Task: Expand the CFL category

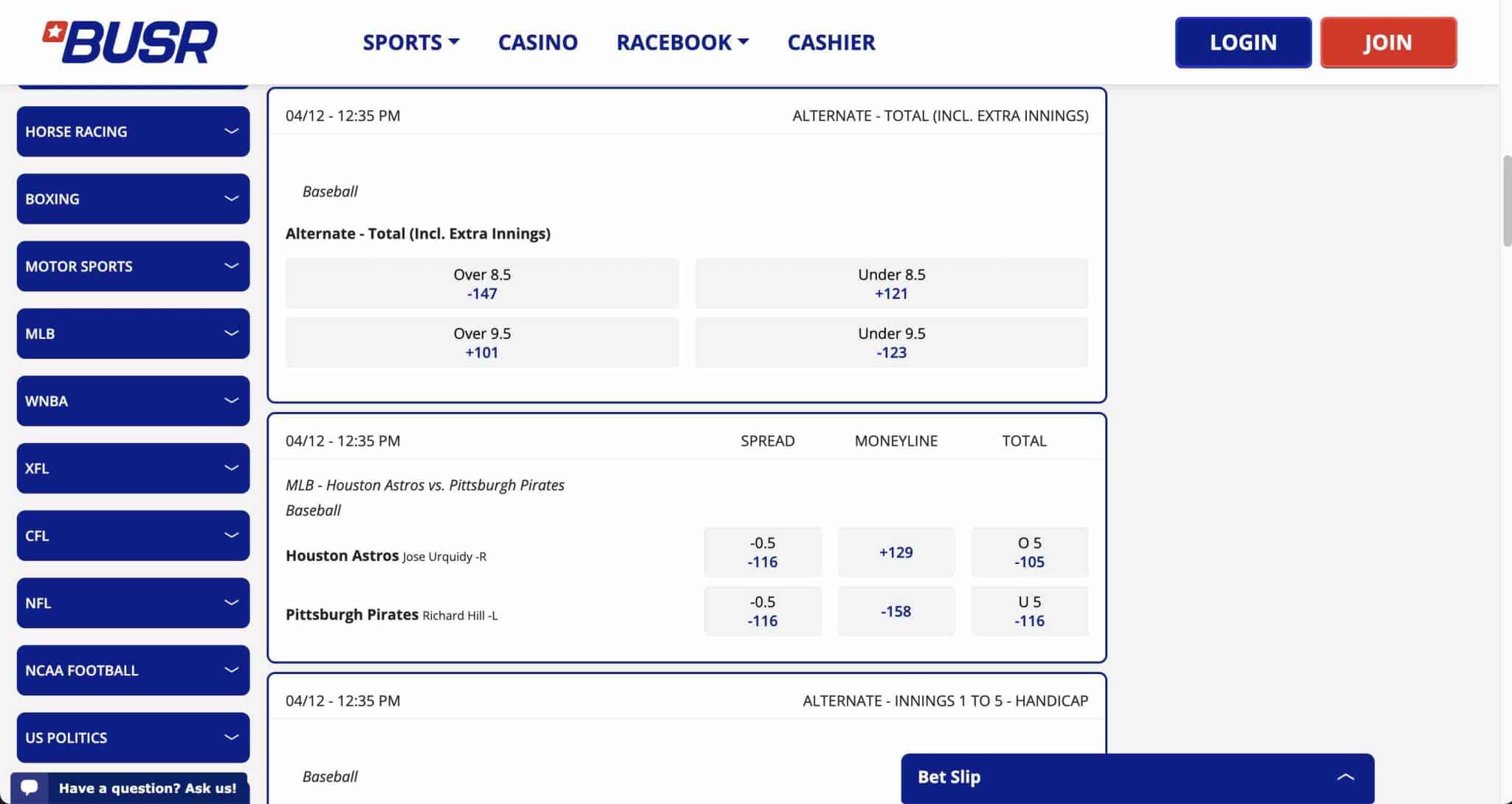Action: (x=133, y=535)
